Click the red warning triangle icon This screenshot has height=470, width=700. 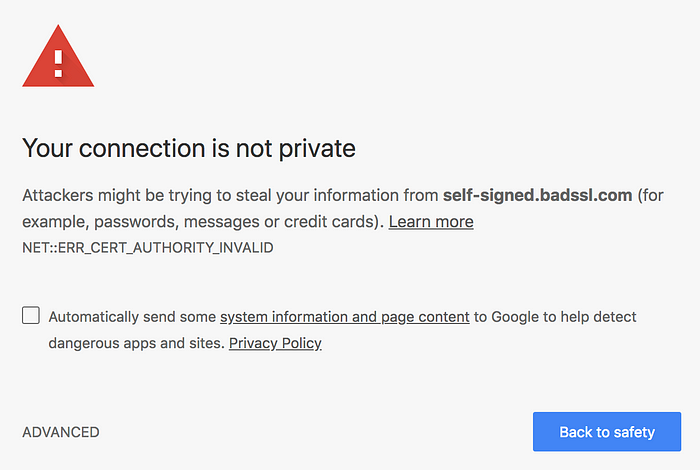coord(58,56)
